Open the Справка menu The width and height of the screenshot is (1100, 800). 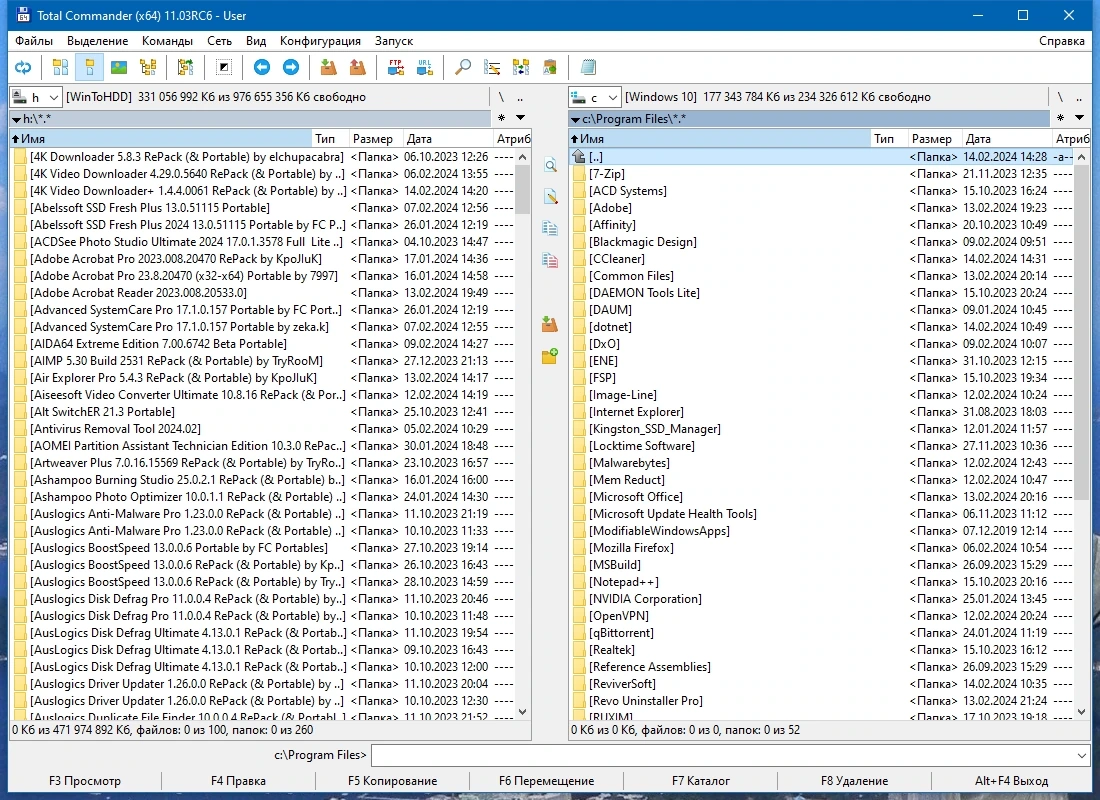1061,41
